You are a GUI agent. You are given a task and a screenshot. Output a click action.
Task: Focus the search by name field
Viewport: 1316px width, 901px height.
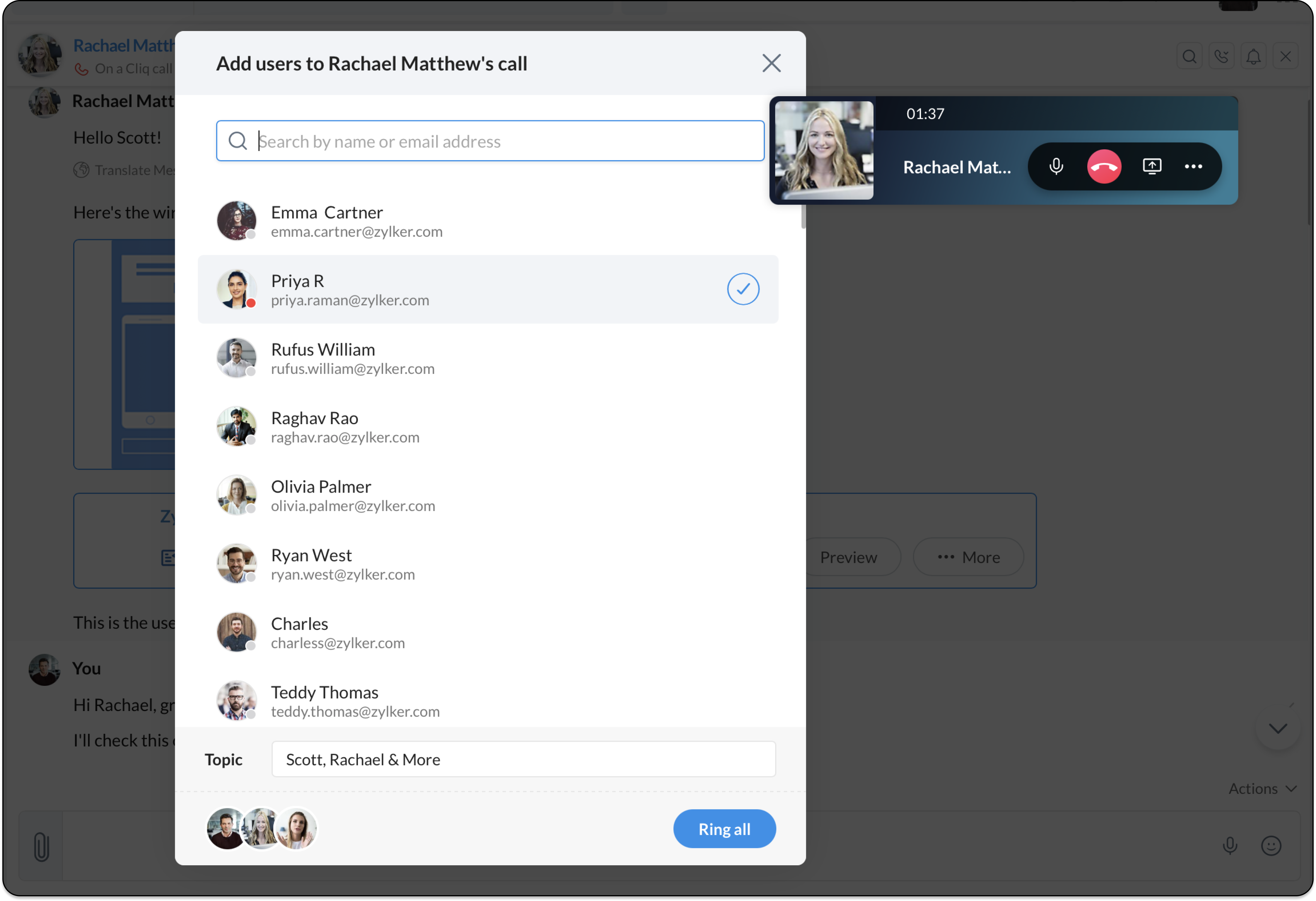[490, 141]
